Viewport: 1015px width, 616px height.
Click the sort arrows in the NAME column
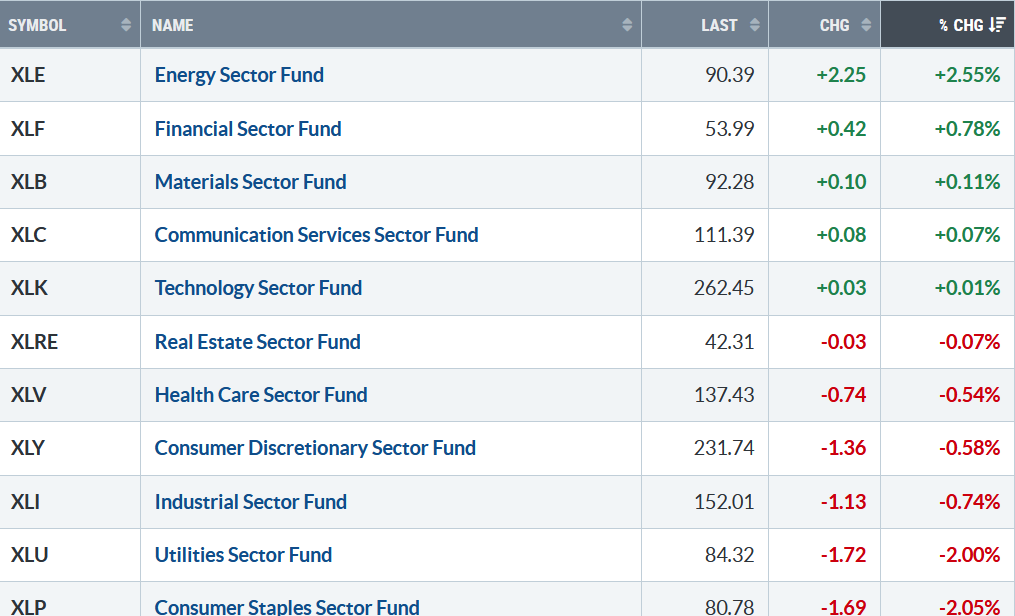tap(627, 25)
